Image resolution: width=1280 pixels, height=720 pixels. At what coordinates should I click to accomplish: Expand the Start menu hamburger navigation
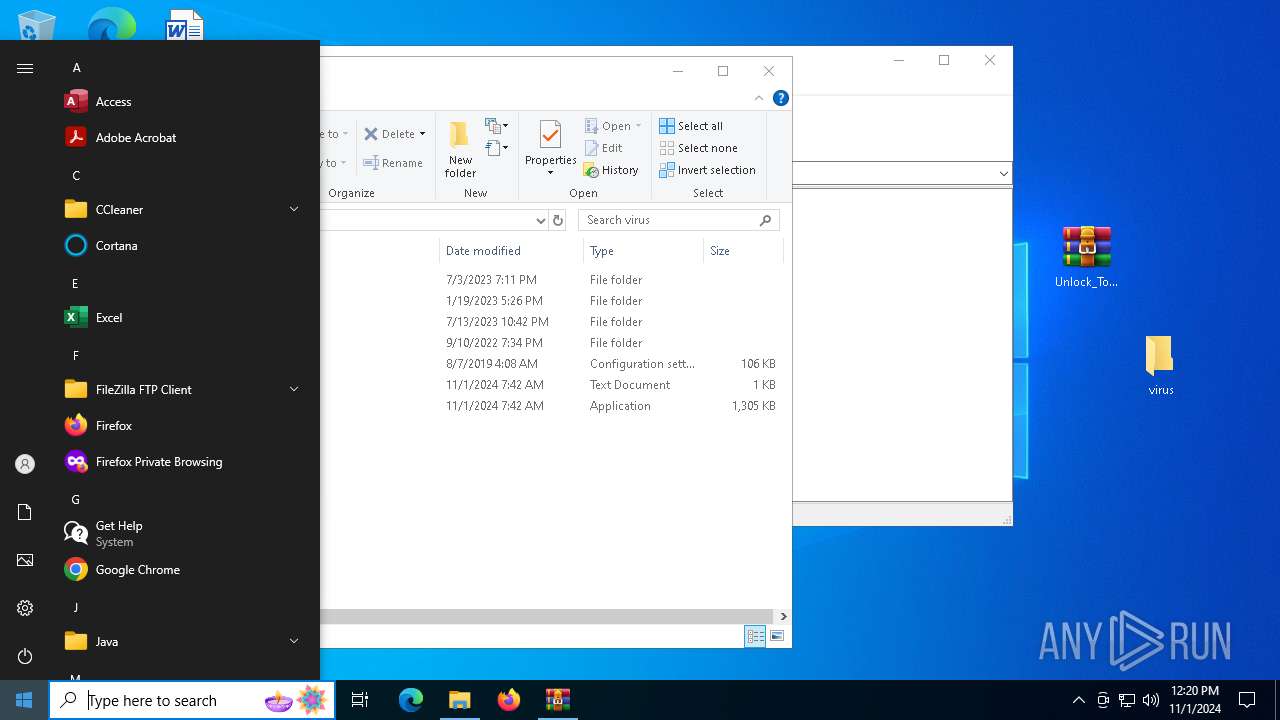click(x=25, y=68)
